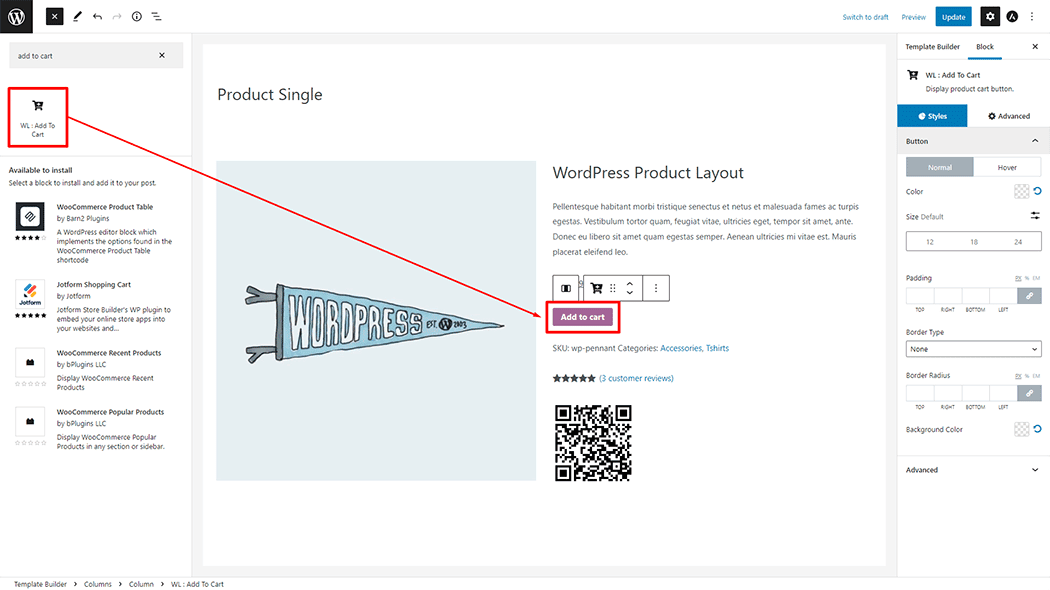Screen dimensions: 1050x590
Task: Click the WordPress logo icon
Action: coord(16,16)
